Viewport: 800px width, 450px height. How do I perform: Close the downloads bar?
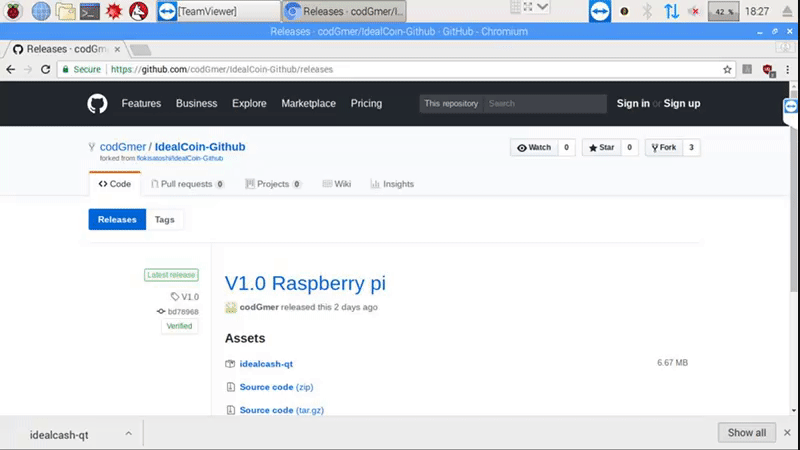(x=787, y=433)
